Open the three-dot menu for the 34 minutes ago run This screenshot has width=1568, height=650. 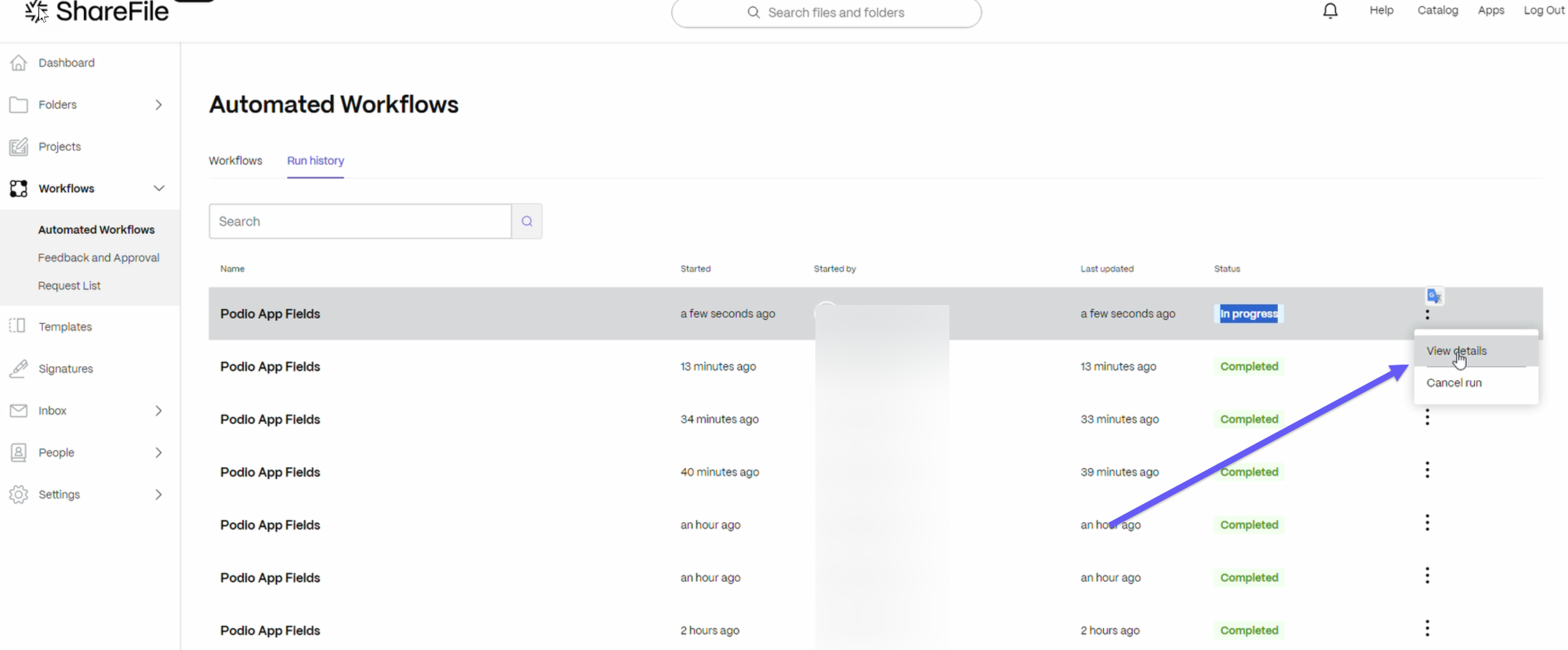[x=1427, y=417]
